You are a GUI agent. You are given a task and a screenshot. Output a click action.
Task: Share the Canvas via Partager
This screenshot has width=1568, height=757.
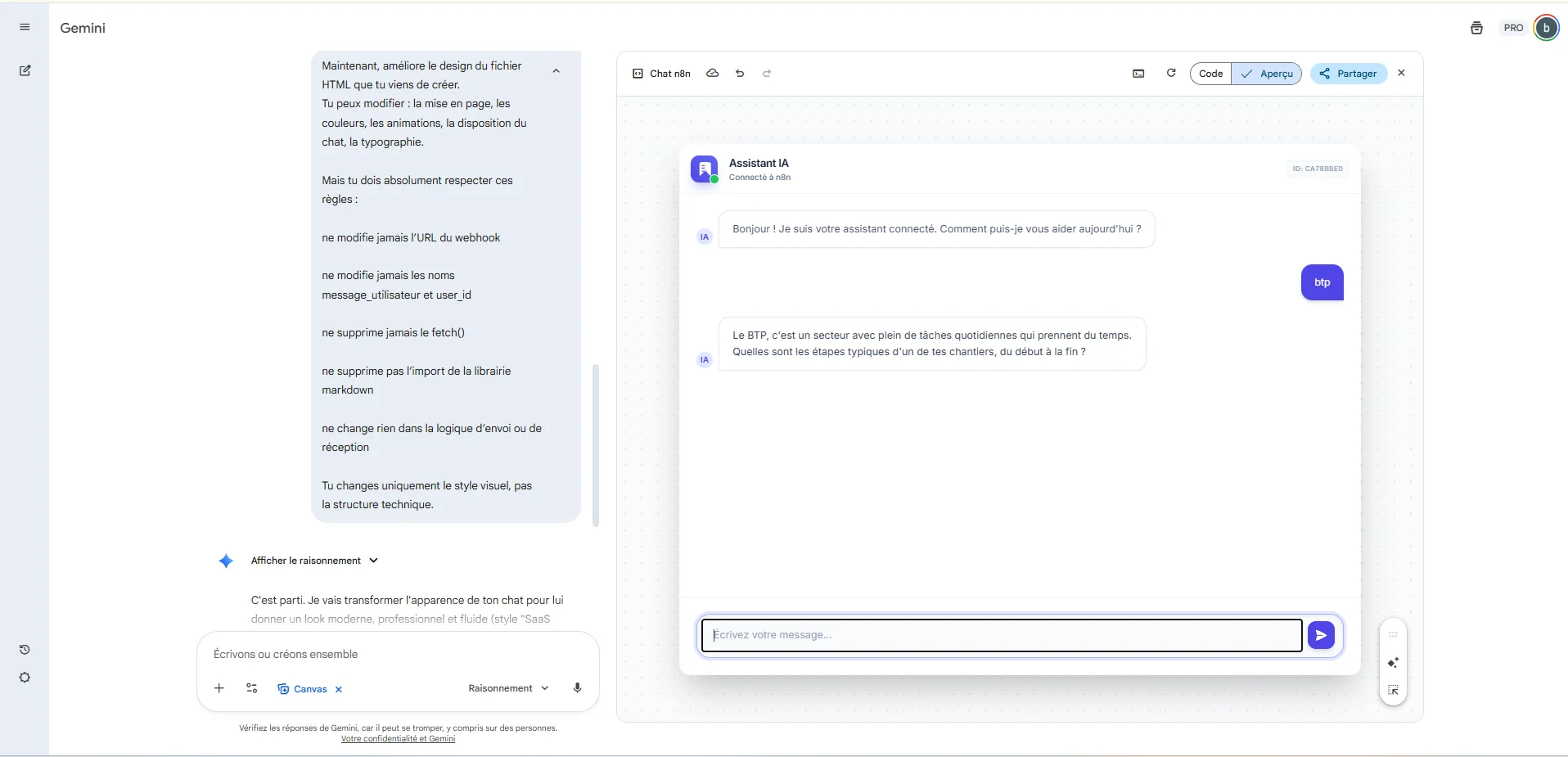(x=1347, y=74)
